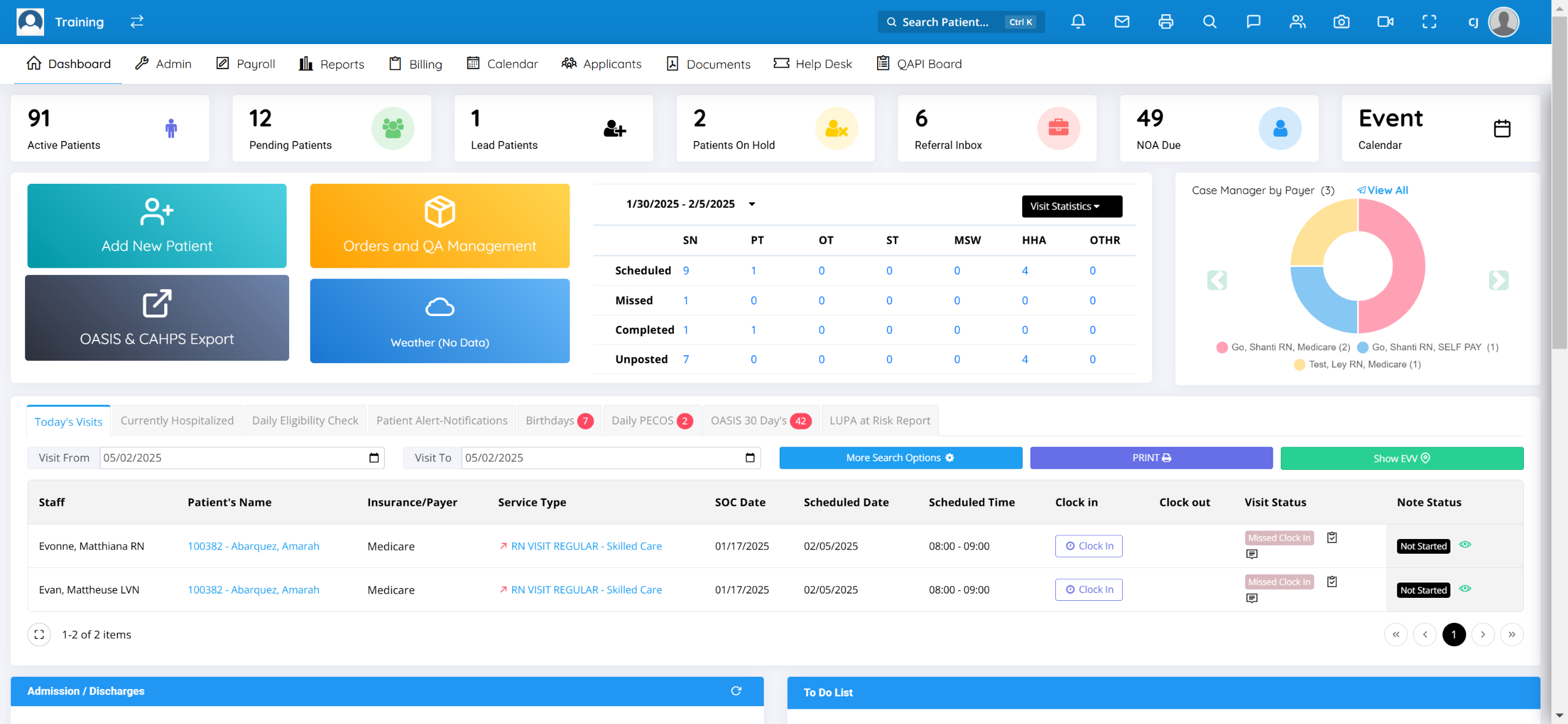The image size is (1568, 724).
Task: Click More Search Options button
Action: coord(900,458)
